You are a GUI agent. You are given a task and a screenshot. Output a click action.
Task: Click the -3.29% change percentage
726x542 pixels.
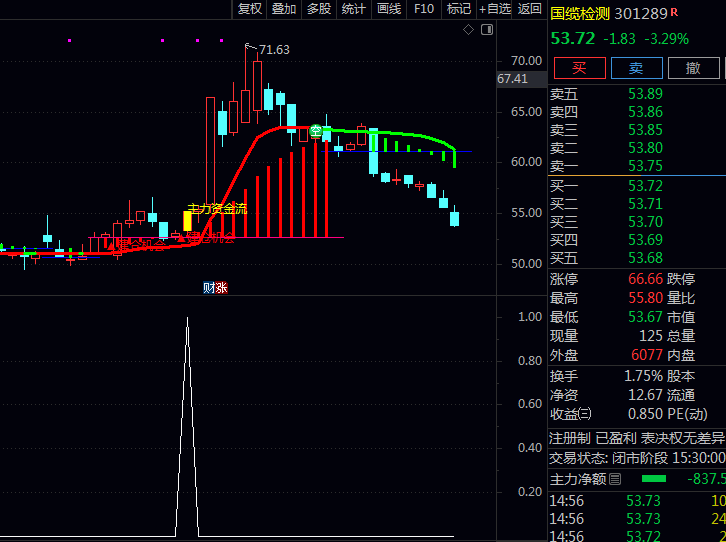[x=667, y=39]
